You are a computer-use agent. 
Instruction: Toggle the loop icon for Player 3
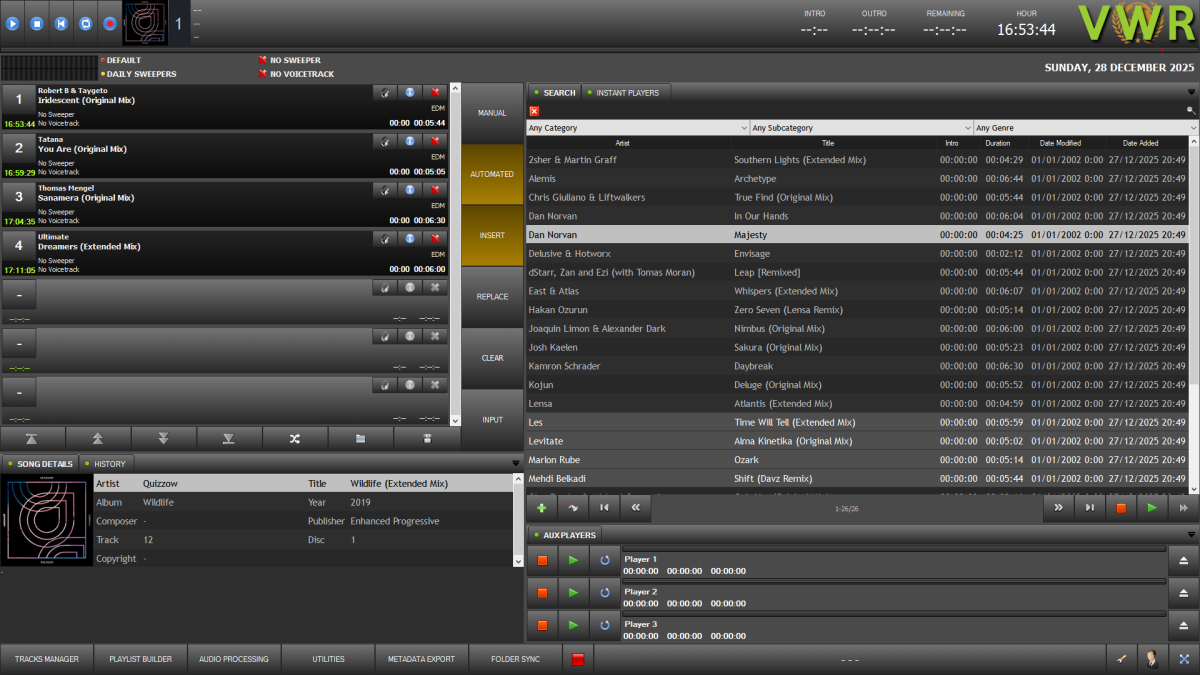(x=603, y=624)
